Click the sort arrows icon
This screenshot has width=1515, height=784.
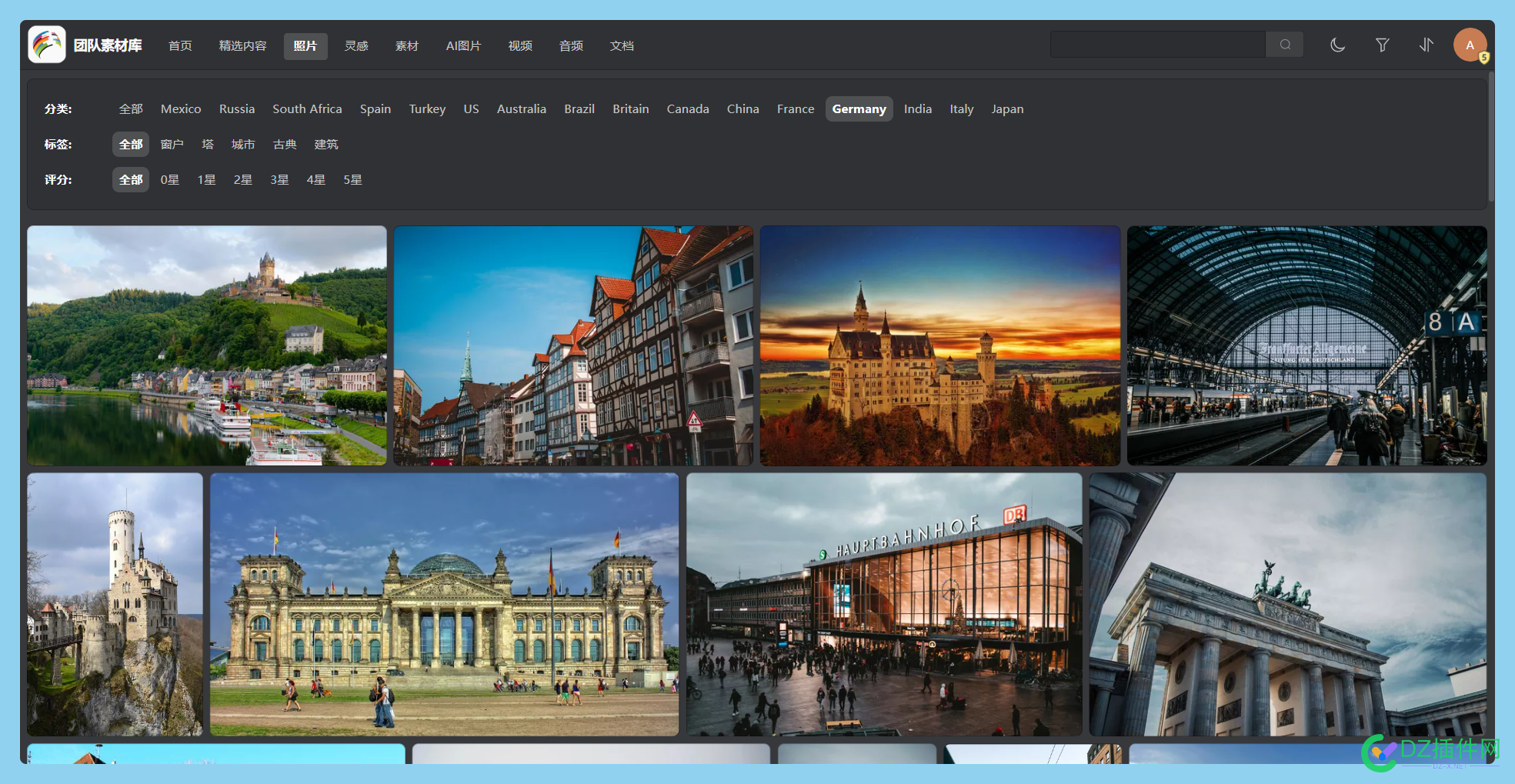point(1426,45)
